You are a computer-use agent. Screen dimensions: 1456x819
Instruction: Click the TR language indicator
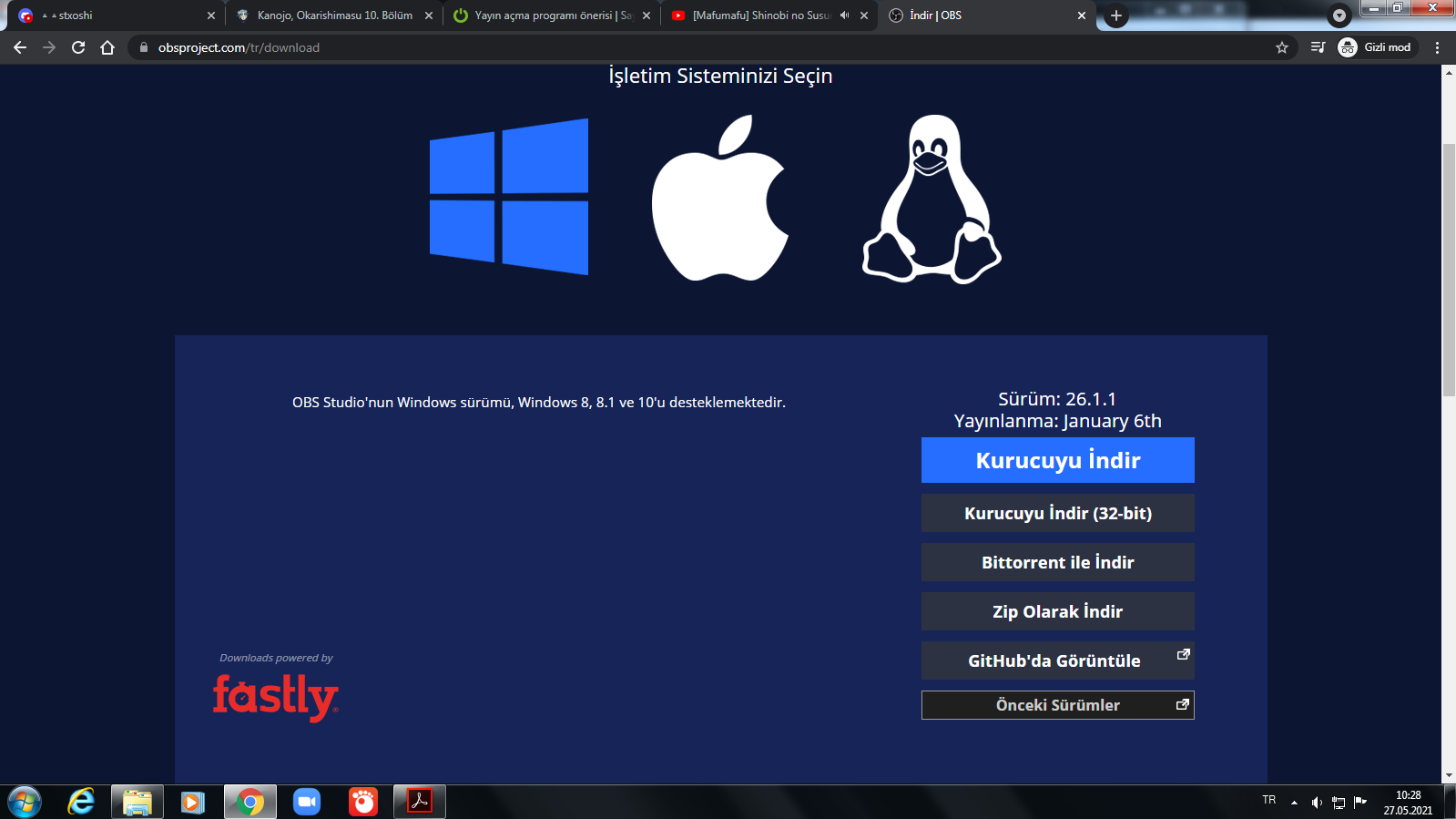pyautogui.click(x=1269, y=800)
